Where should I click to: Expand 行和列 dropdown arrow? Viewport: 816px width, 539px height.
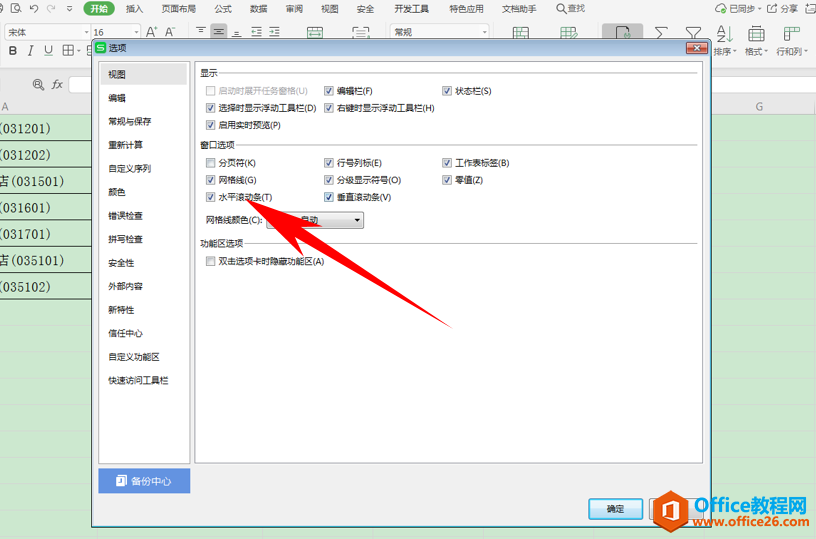point(806,52)
